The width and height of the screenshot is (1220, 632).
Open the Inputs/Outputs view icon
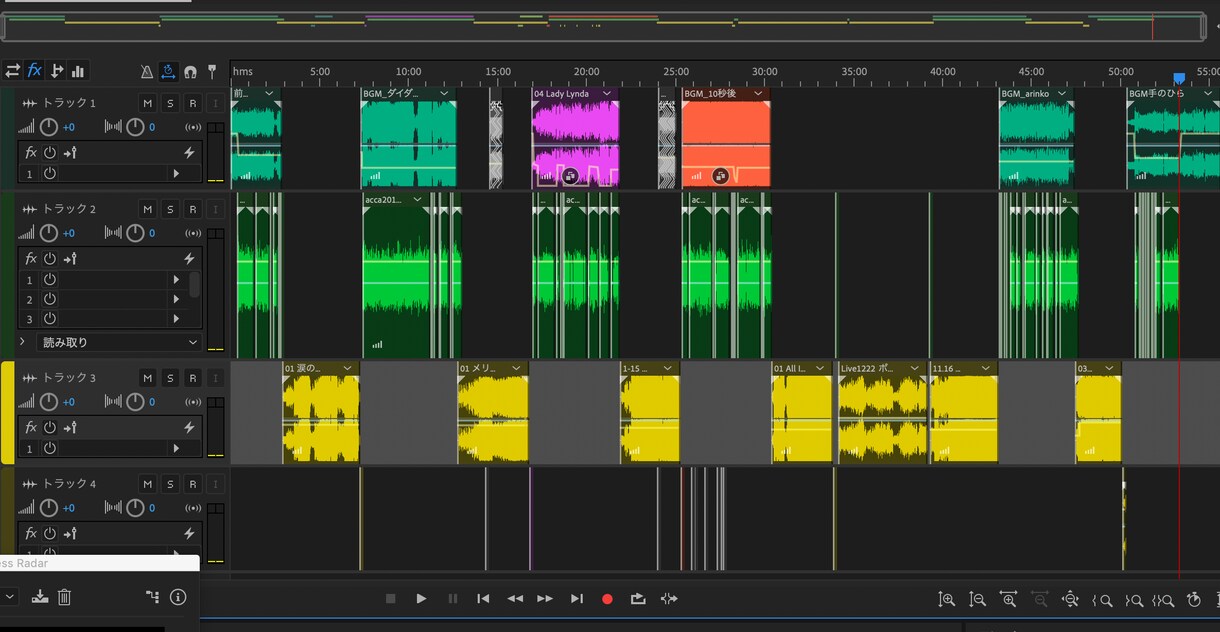tap(12, 71)
